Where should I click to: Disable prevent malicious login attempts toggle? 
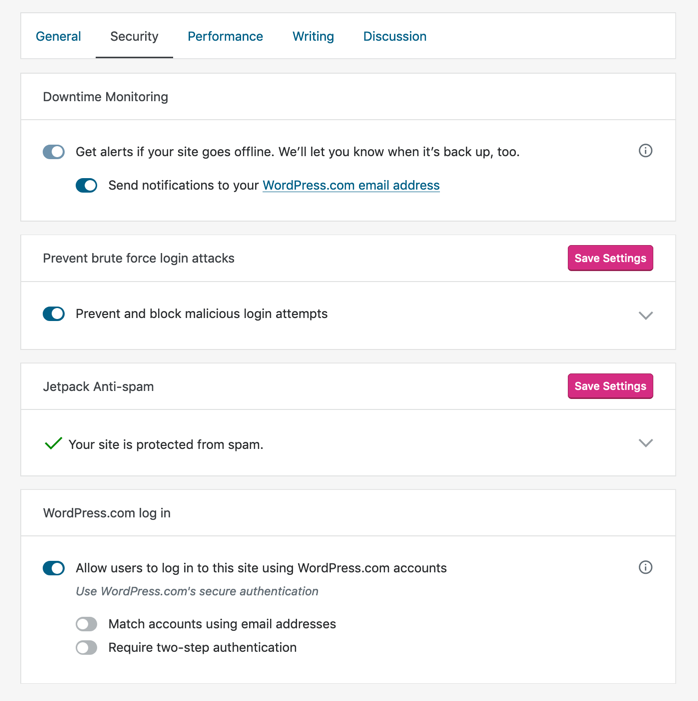[54, 314]
